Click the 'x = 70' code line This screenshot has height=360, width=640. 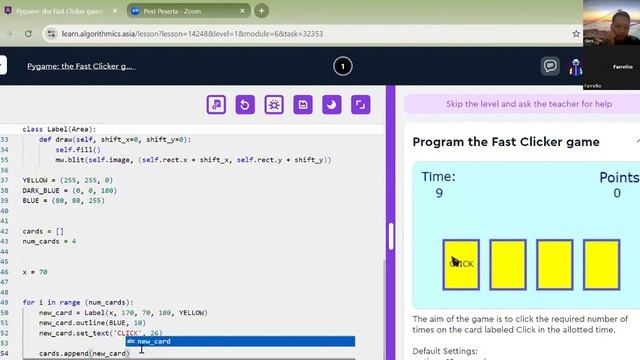tap(35, 272)
